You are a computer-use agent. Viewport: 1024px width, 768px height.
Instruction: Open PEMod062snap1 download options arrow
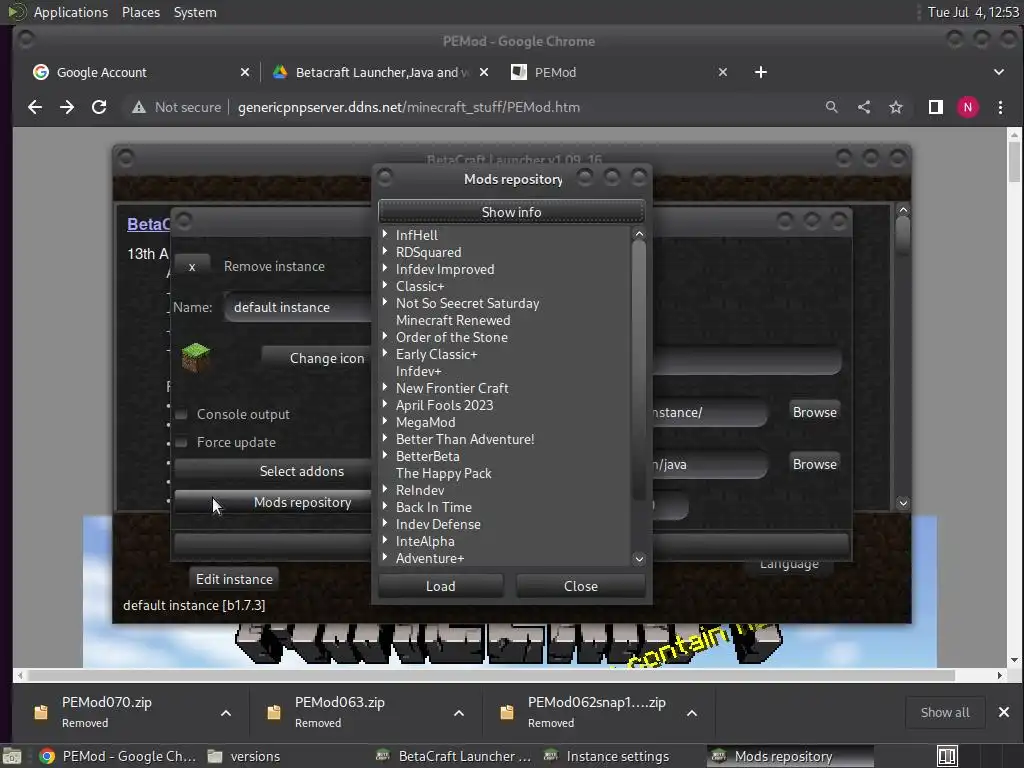coord(692,712)
